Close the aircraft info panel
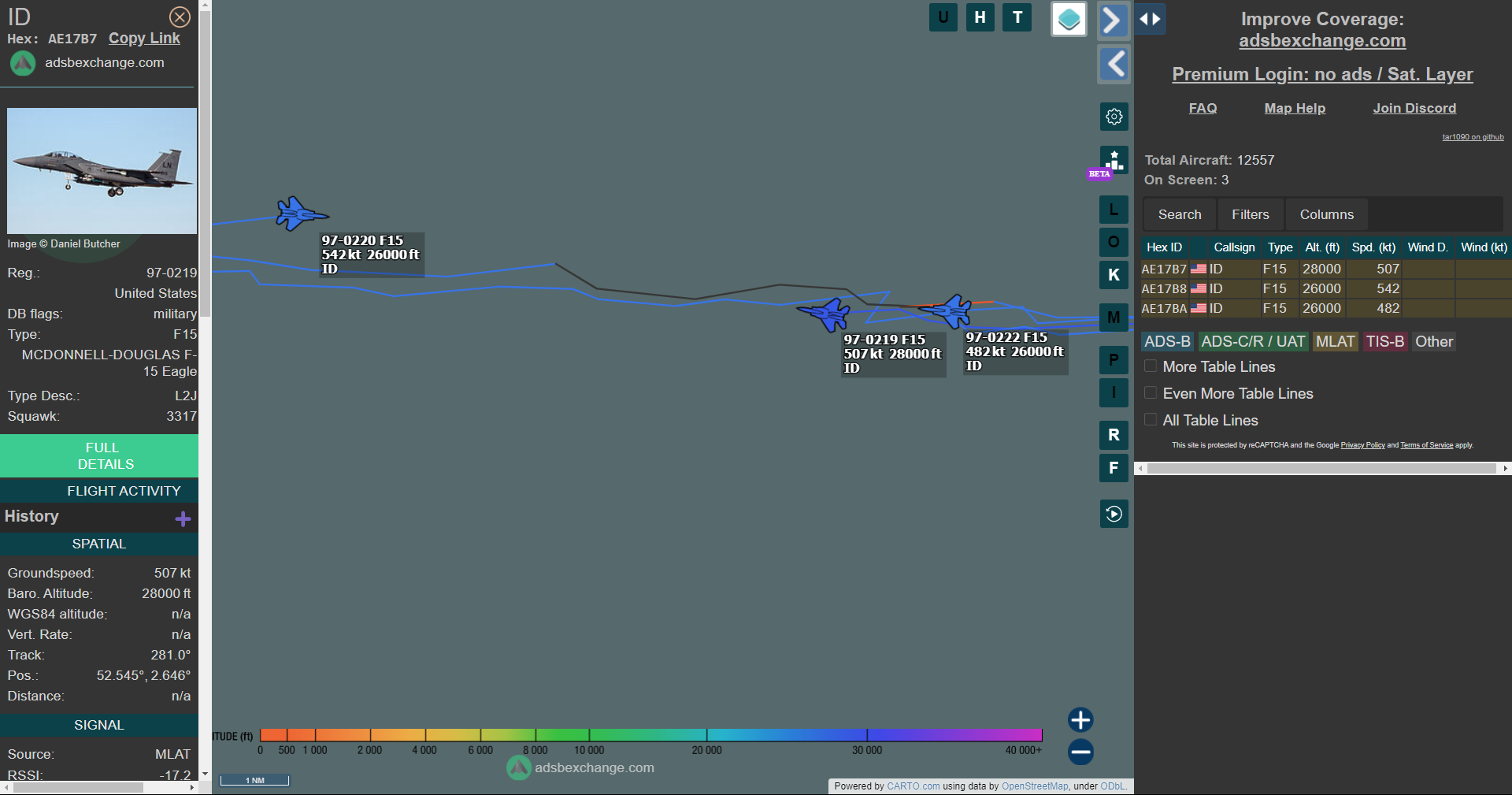The height and width of the screenshot is (795, 1512). (180, 17)
